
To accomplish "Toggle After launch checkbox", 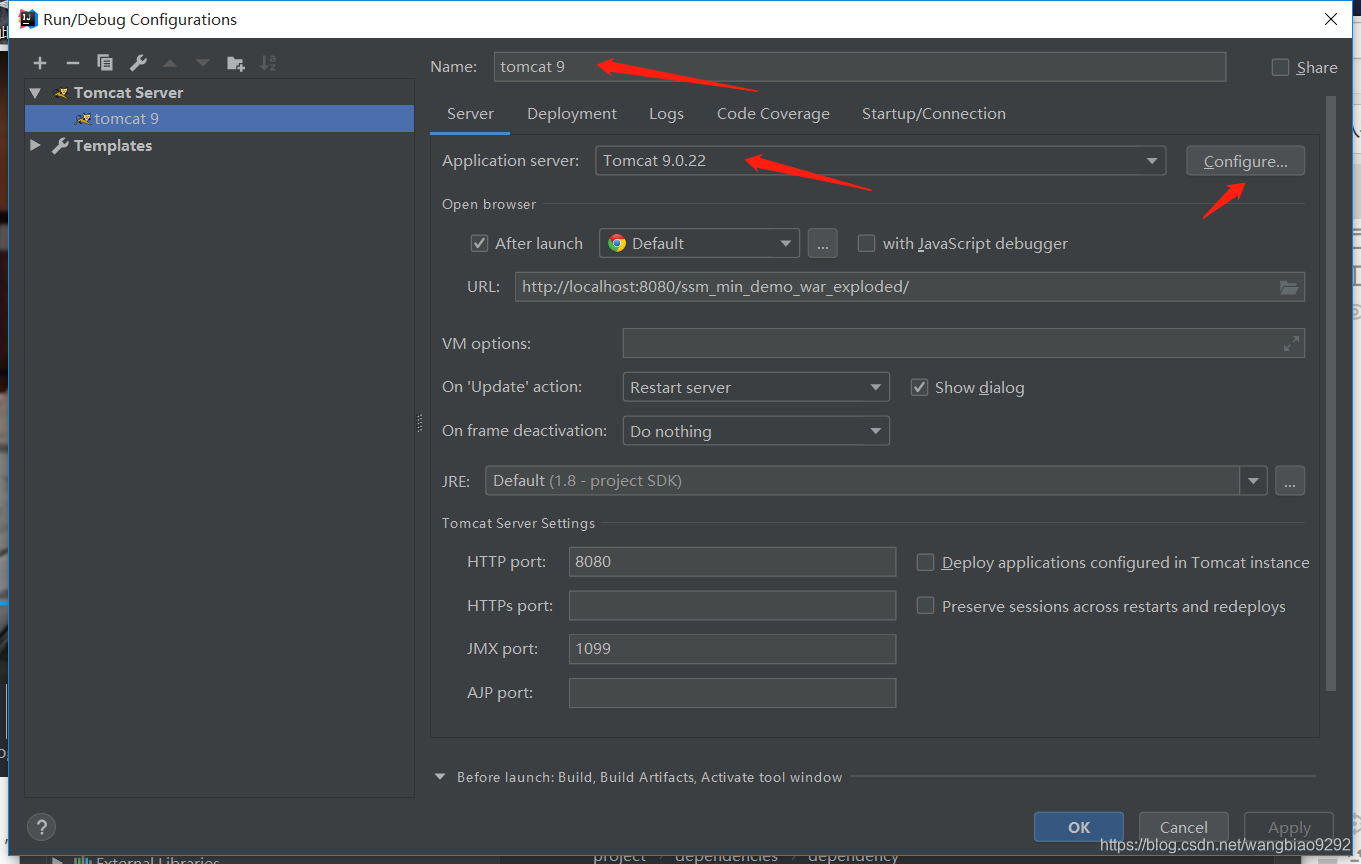I will pos(479,243).
